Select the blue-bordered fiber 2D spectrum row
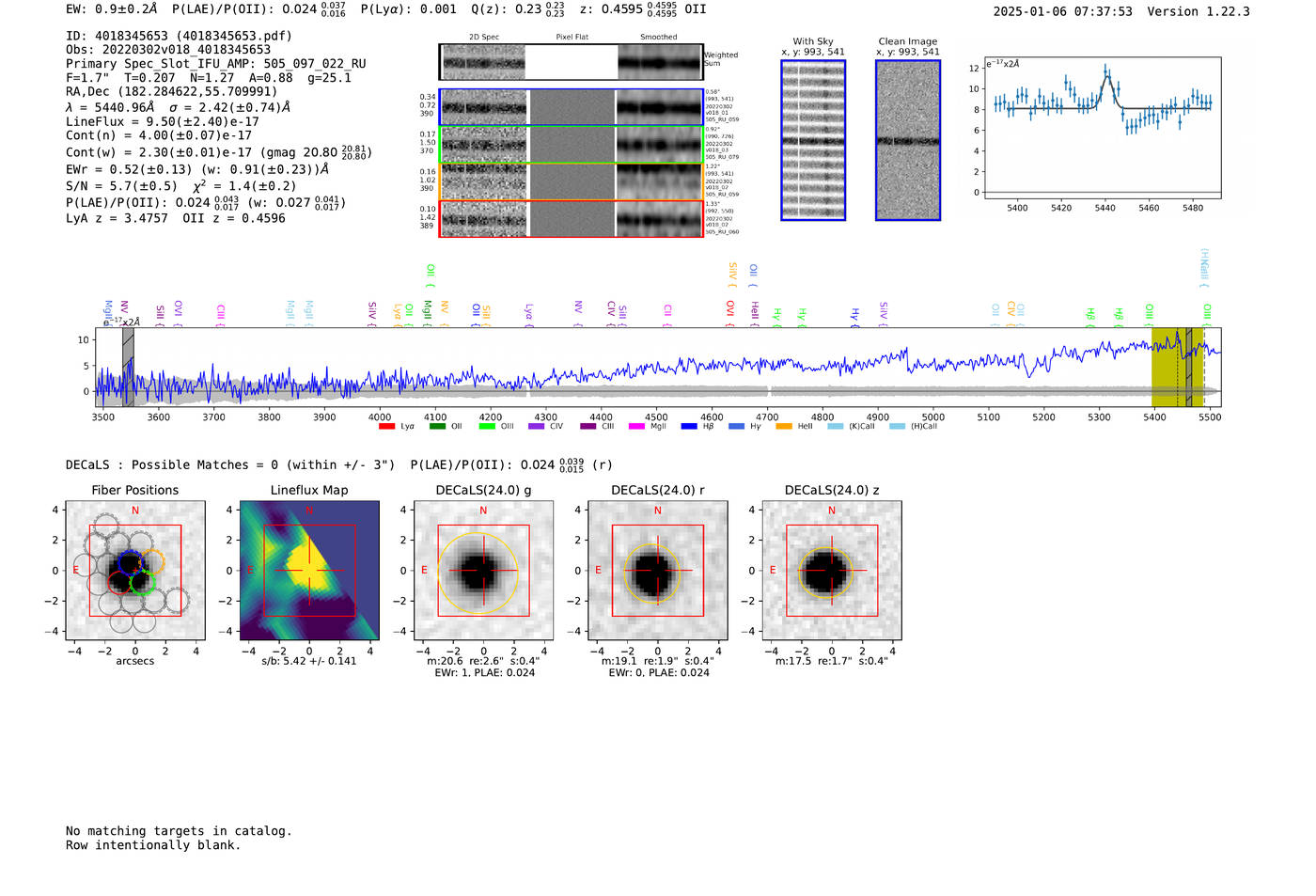 pos(571,107)
